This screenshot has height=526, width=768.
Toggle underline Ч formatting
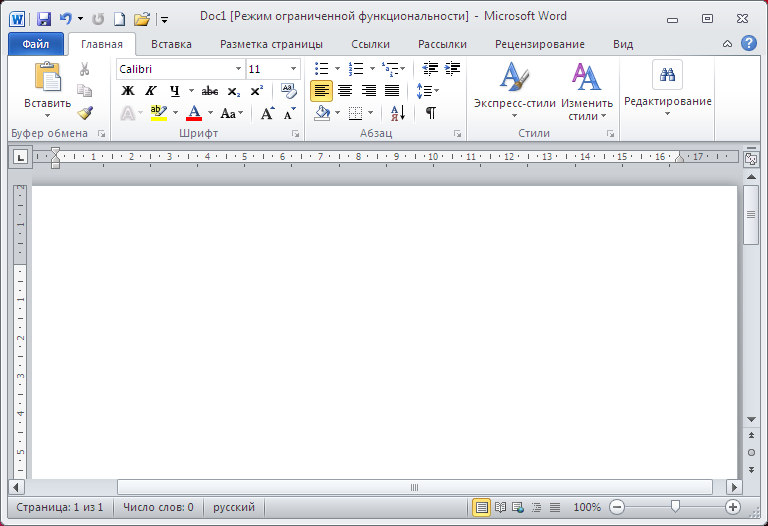[174, 91]
